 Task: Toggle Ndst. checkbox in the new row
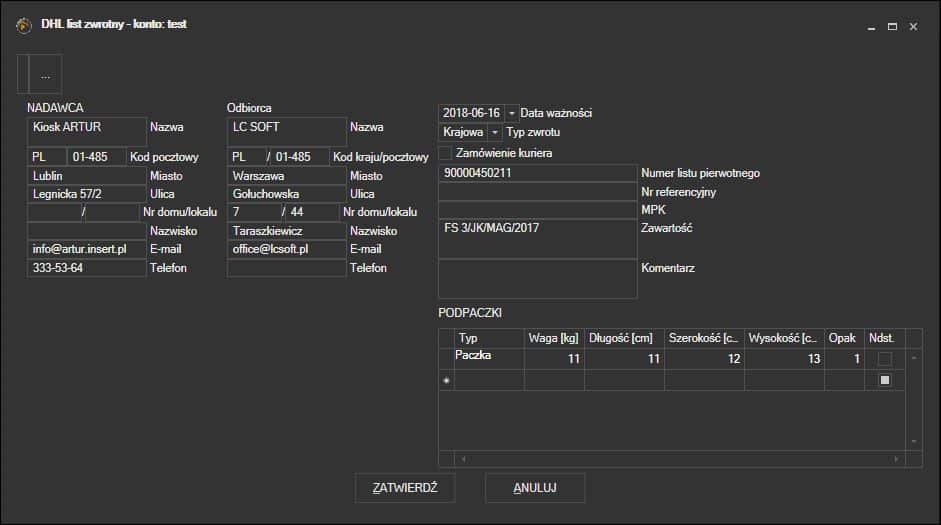click(885, 380)
